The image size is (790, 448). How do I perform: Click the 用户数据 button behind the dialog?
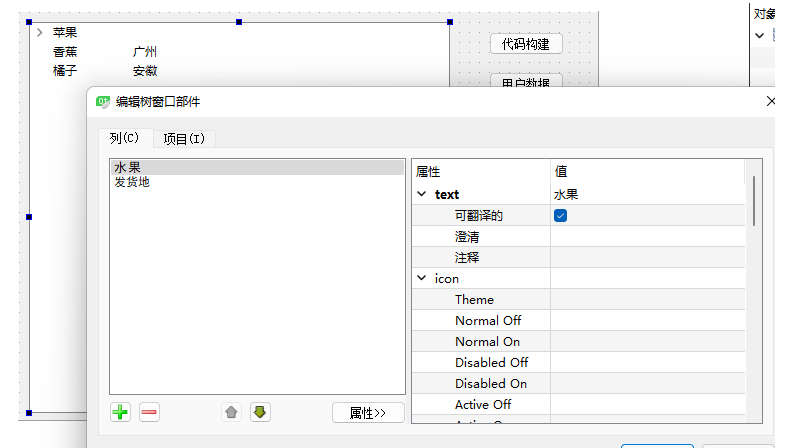(526, 81)
